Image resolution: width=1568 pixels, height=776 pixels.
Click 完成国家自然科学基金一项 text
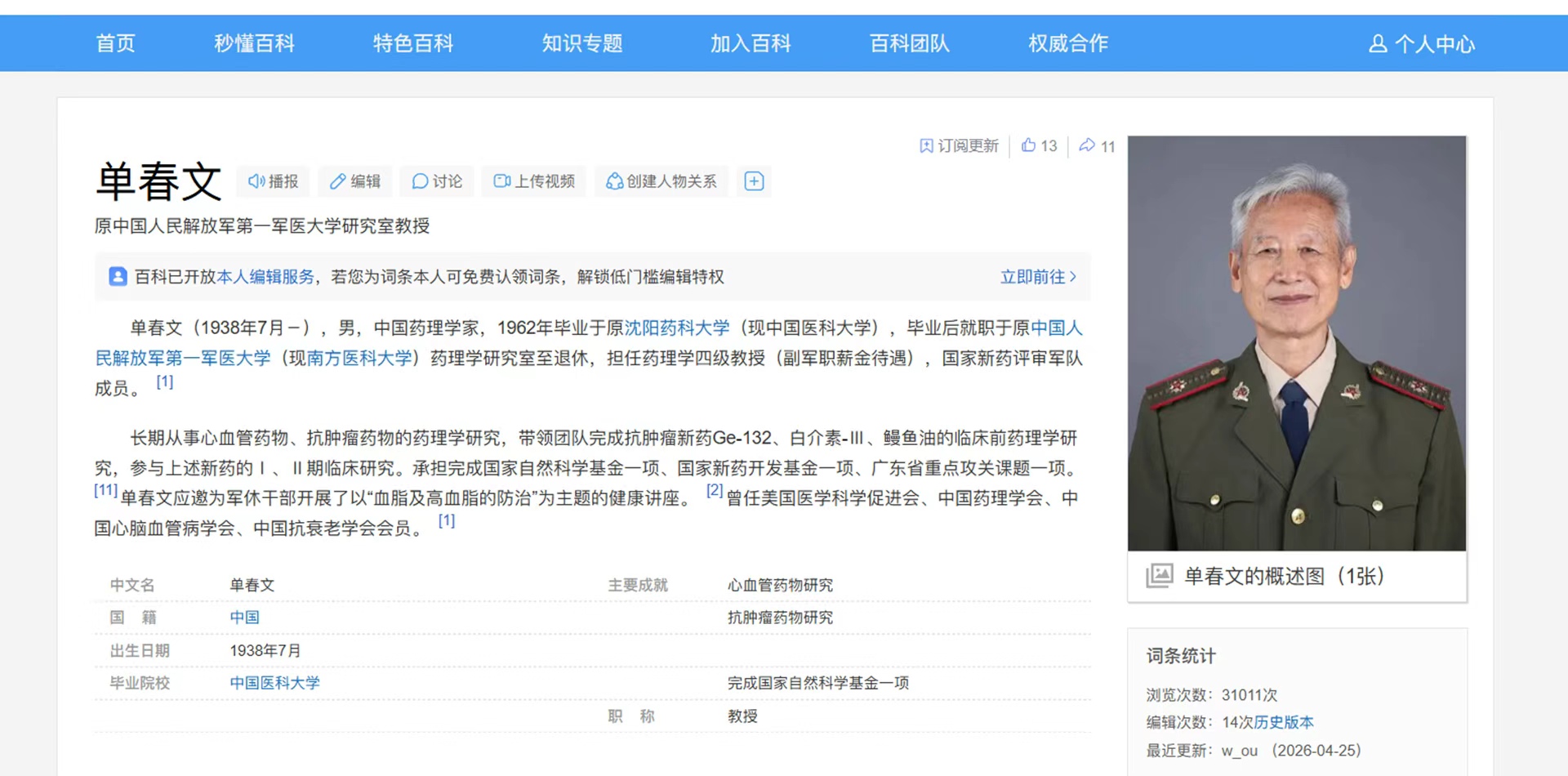click(x=818, y=683)
